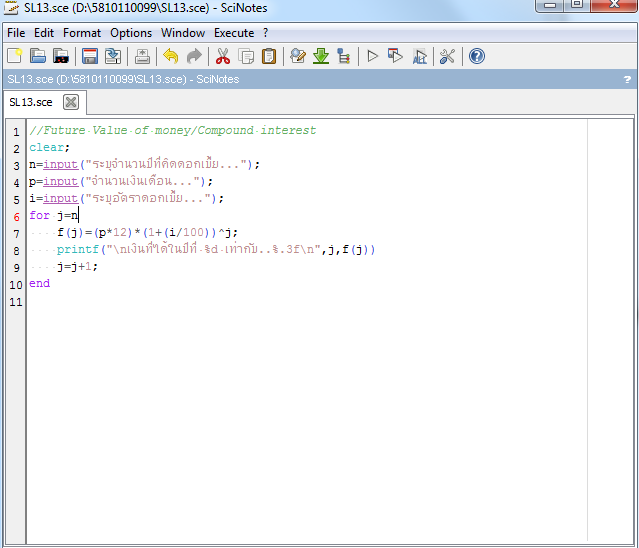Click line 6 in the line-number gutter
The height and width of the screenshot is (548, 639).
16,216
